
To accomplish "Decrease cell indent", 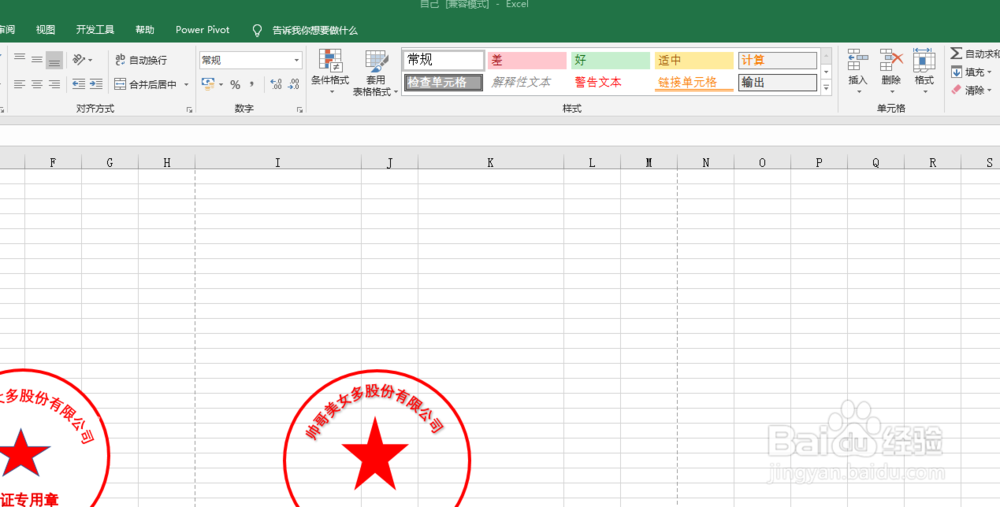I will pyautogui.click(x=78, y=84).
